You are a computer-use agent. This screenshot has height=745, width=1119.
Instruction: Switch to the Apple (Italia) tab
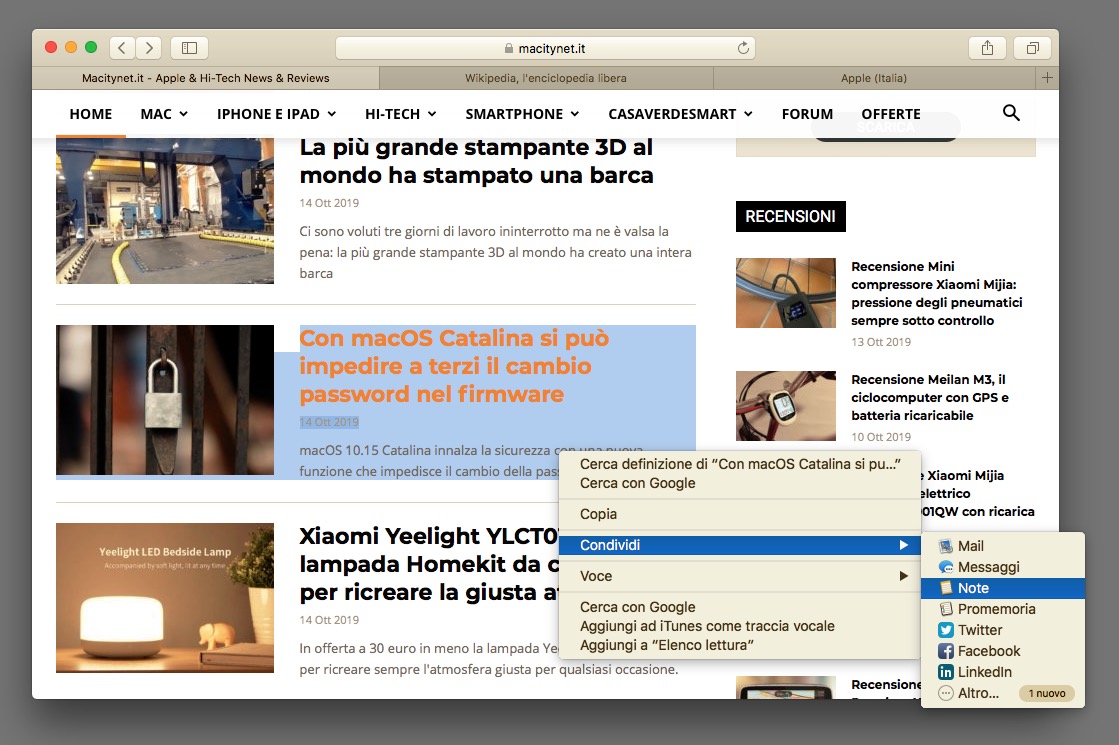click(874, 78)
